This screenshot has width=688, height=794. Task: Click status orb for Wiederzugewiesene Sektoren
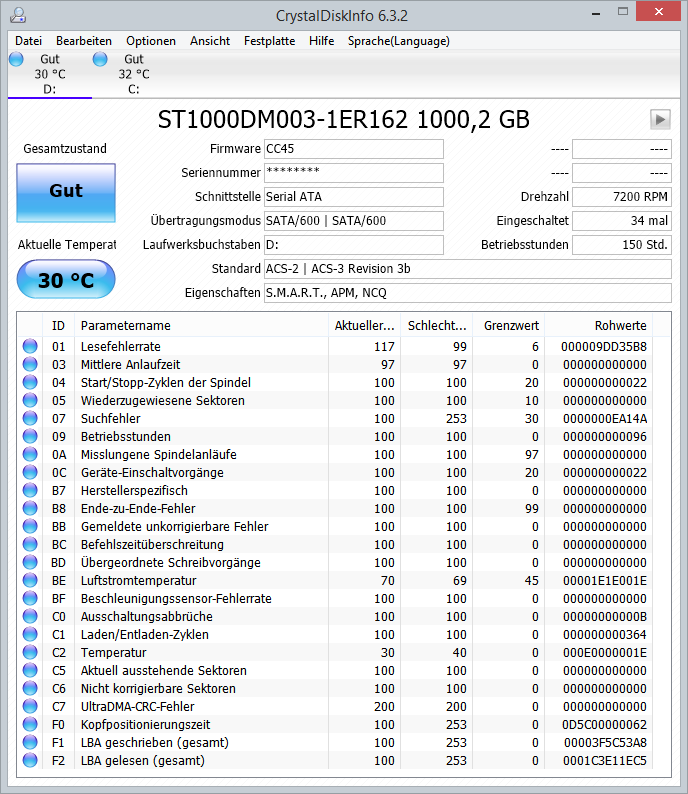click(x=30, y=400)
